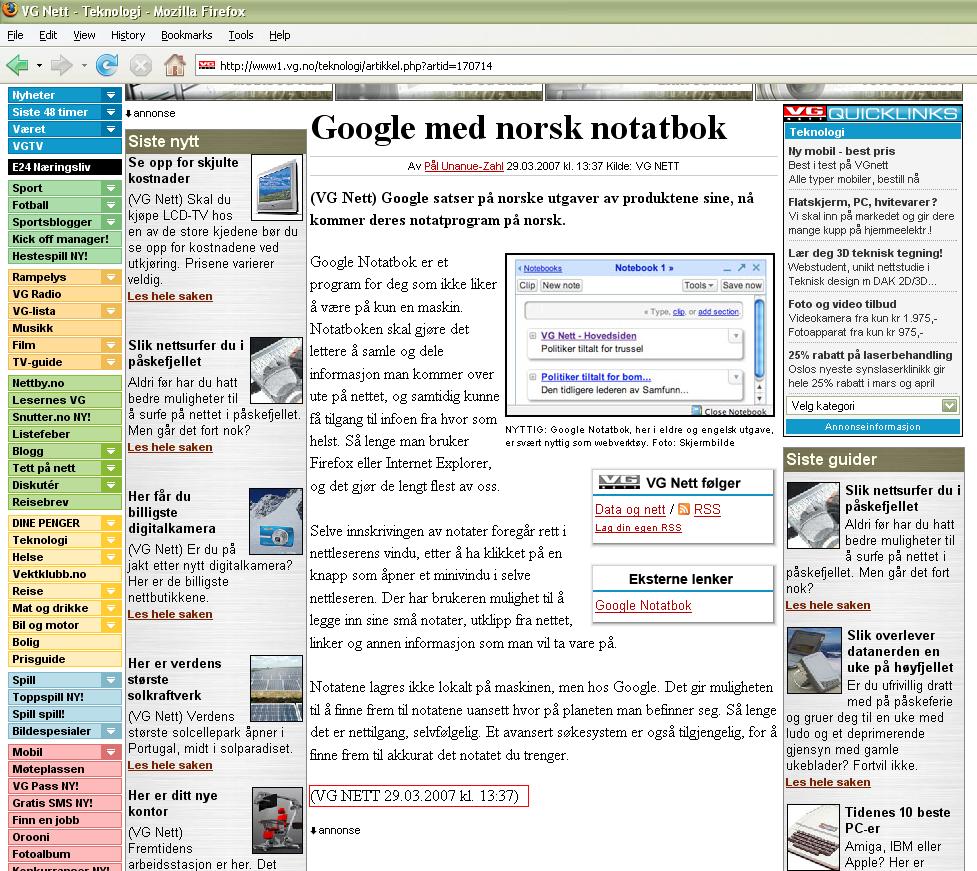Open Lær deg 3D teknisk tegning! quicklink
The height and width of the screenshot is (871, 977).
865,253
